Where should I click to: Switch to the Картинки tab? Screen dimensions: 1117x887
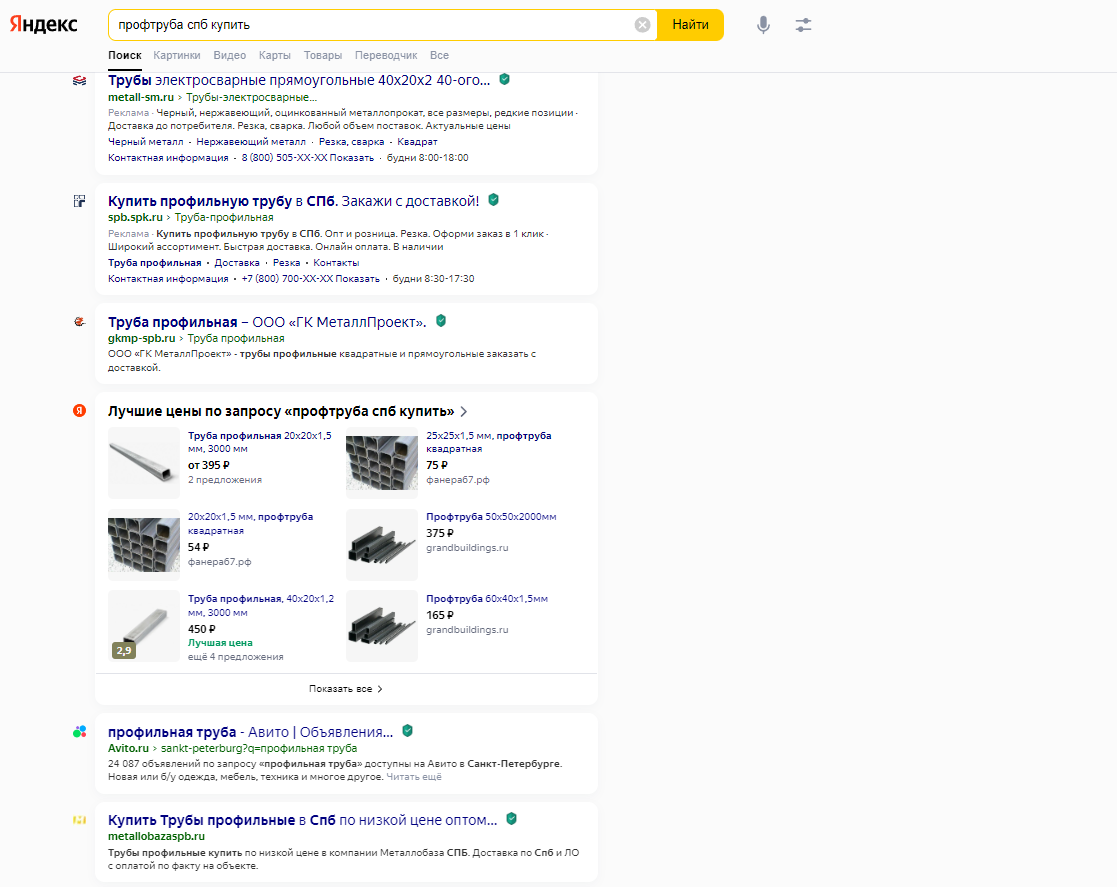[177, 56]
